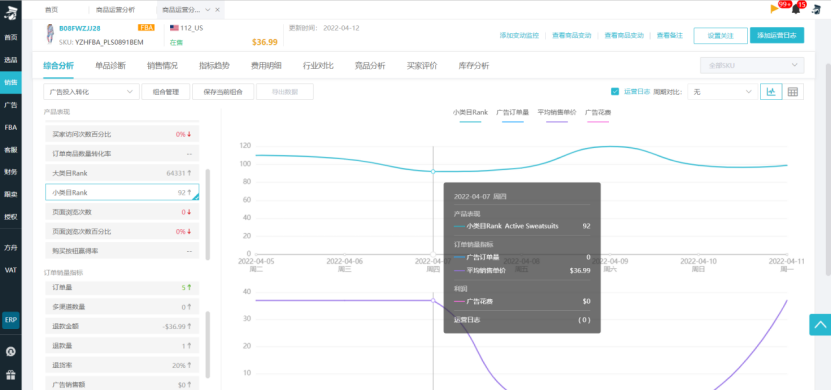Open the 方舟 sidebar section
The width and height of the screenshot is (831, 391).
coord(11,247)
